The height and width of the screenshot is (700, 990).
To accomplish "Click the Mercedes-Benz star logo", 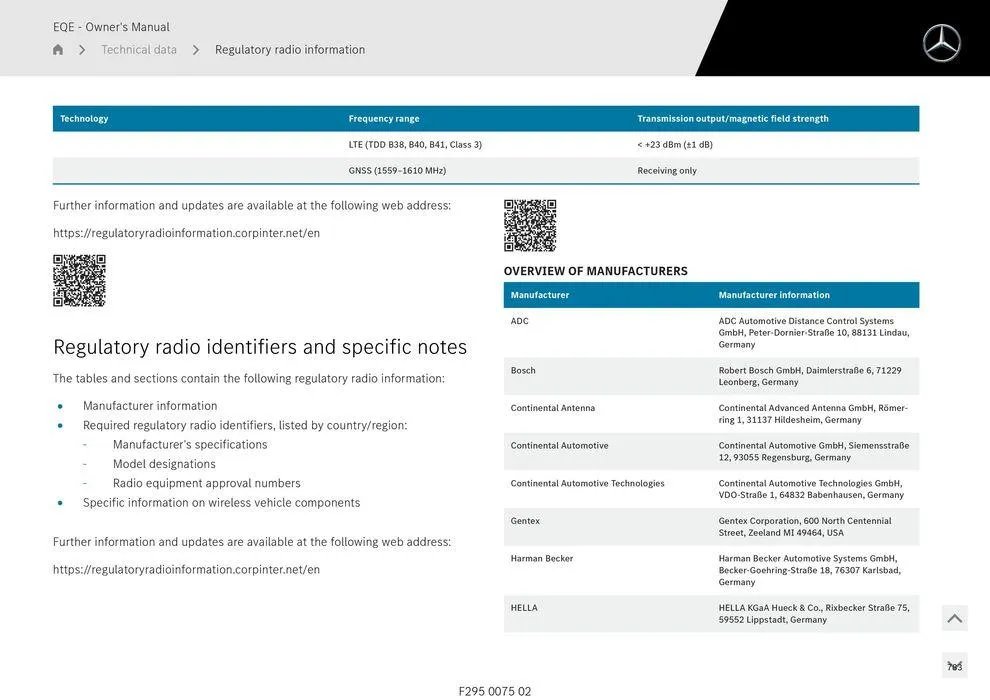I will (x=940, y=42).
